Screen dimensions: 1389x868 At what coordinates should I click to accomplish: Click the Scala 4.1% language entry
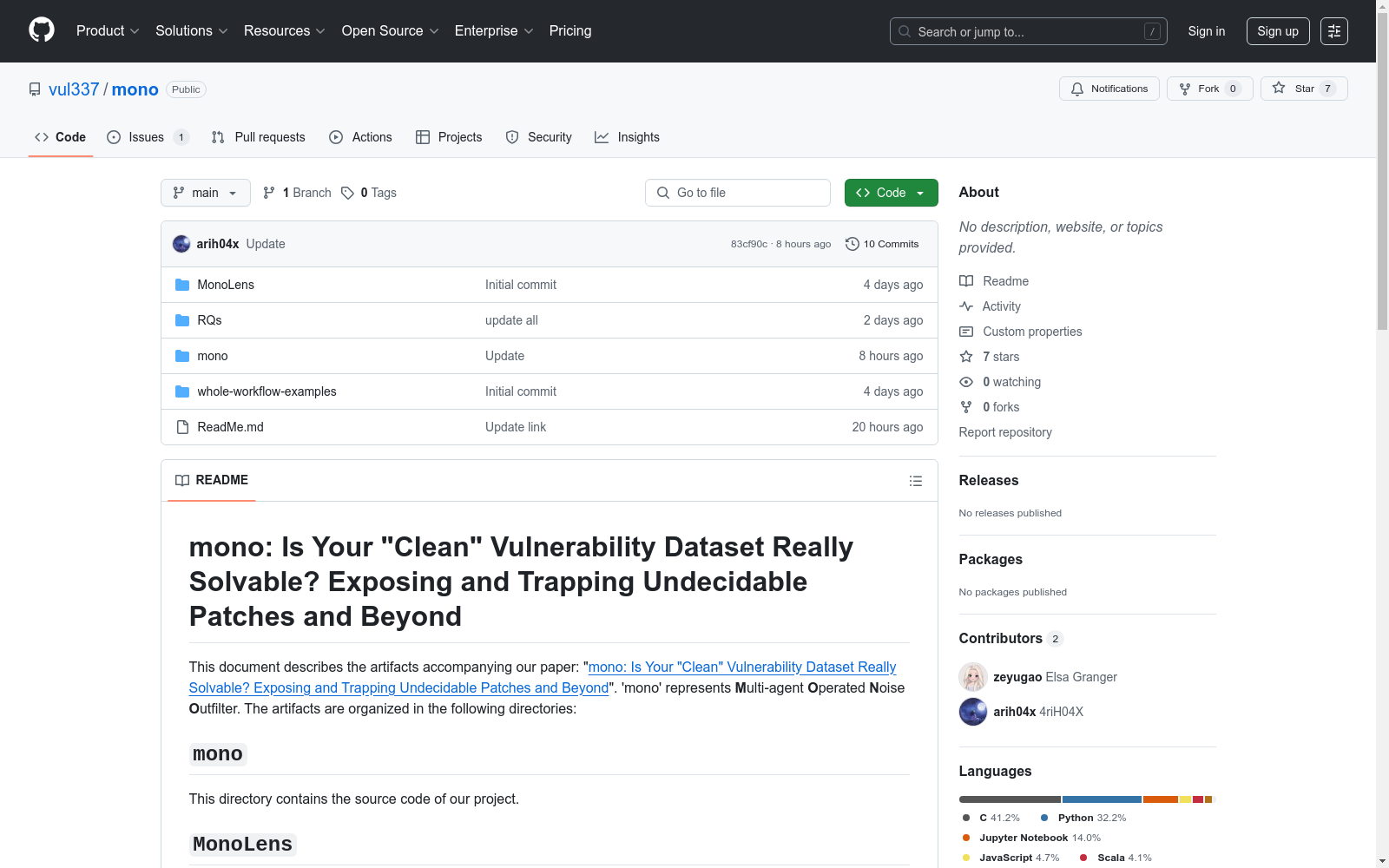tap(1116, 858)
